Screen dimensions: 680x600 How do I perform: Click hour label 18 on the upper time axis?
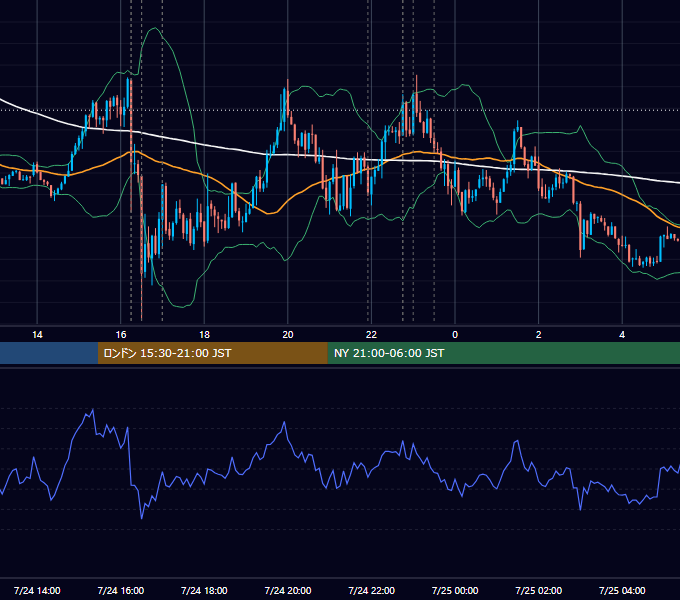204,335
